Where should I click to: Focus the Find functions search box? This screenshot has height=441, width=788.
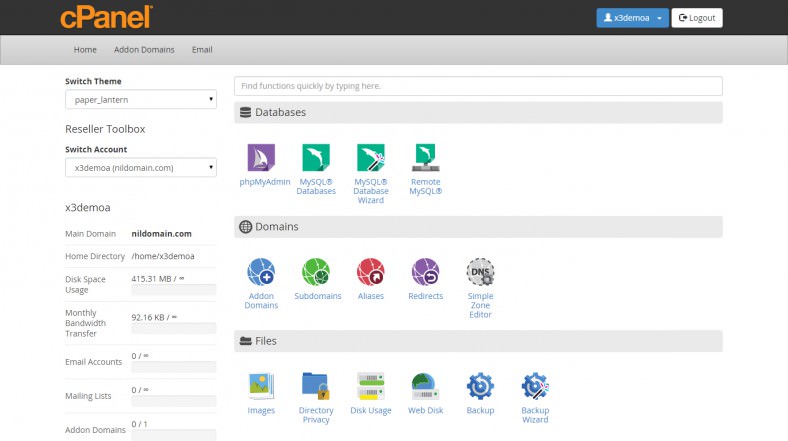click(478, 86)
